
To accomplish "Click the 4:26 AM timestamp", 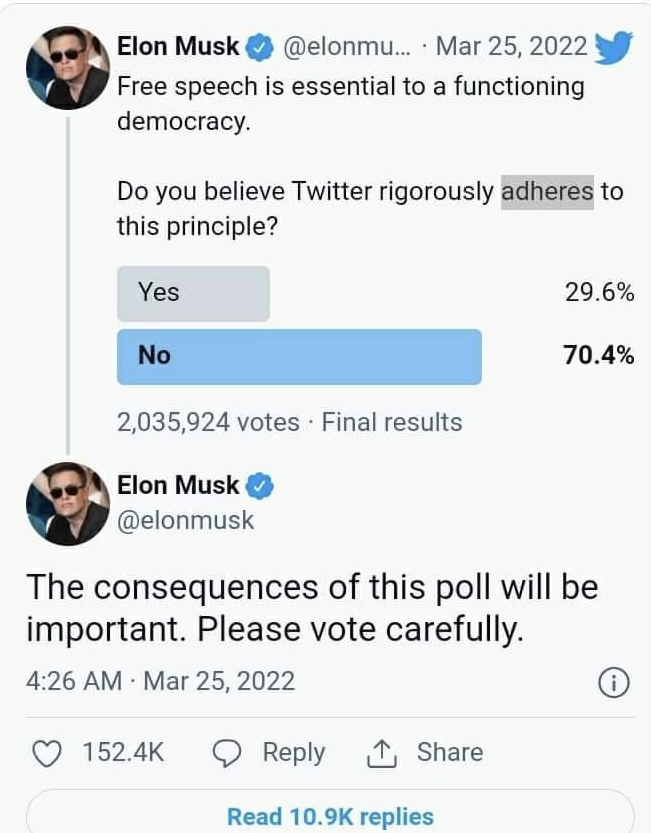I will [x=74, y=682].
